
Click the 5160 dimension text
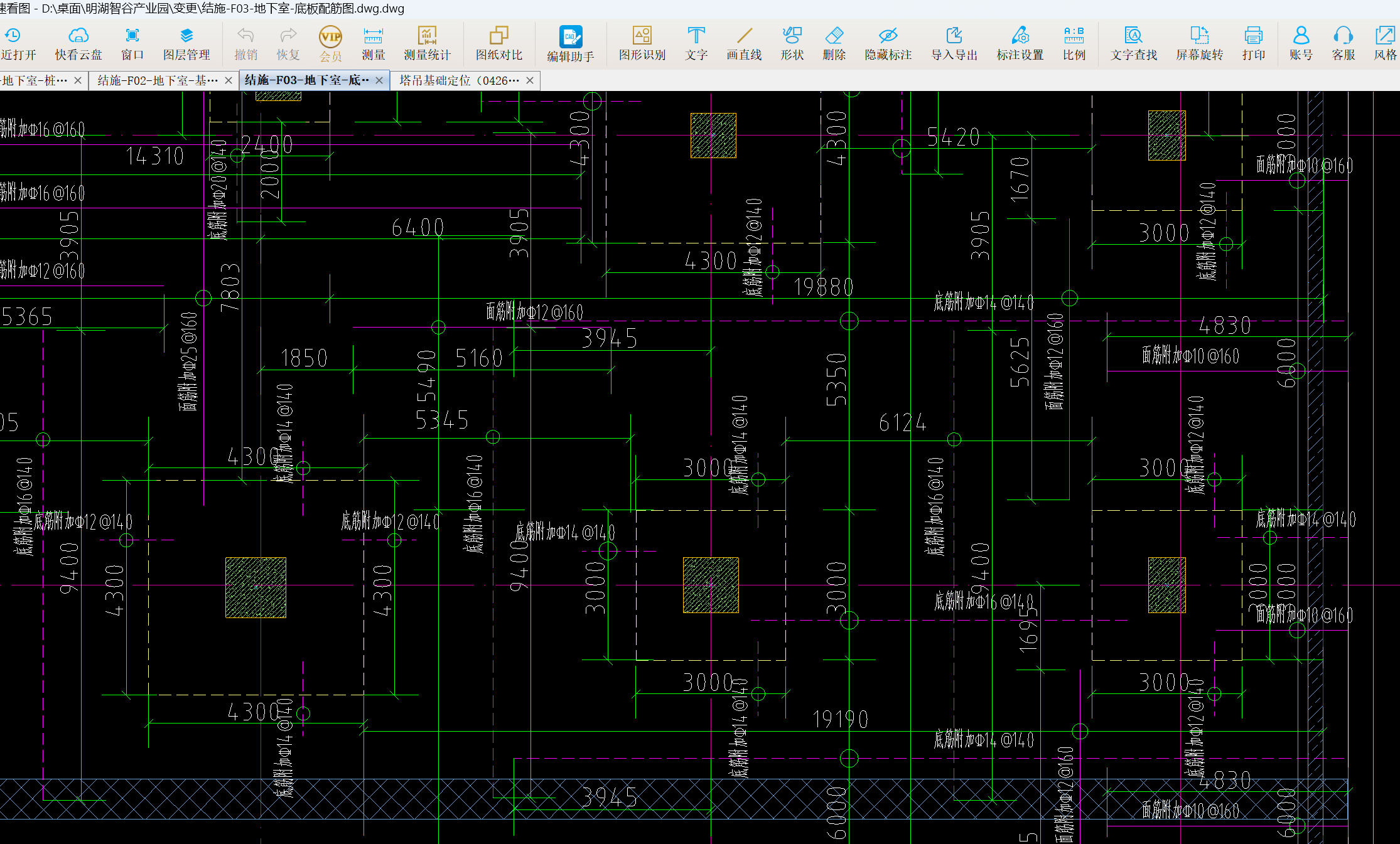pos(479,358)
